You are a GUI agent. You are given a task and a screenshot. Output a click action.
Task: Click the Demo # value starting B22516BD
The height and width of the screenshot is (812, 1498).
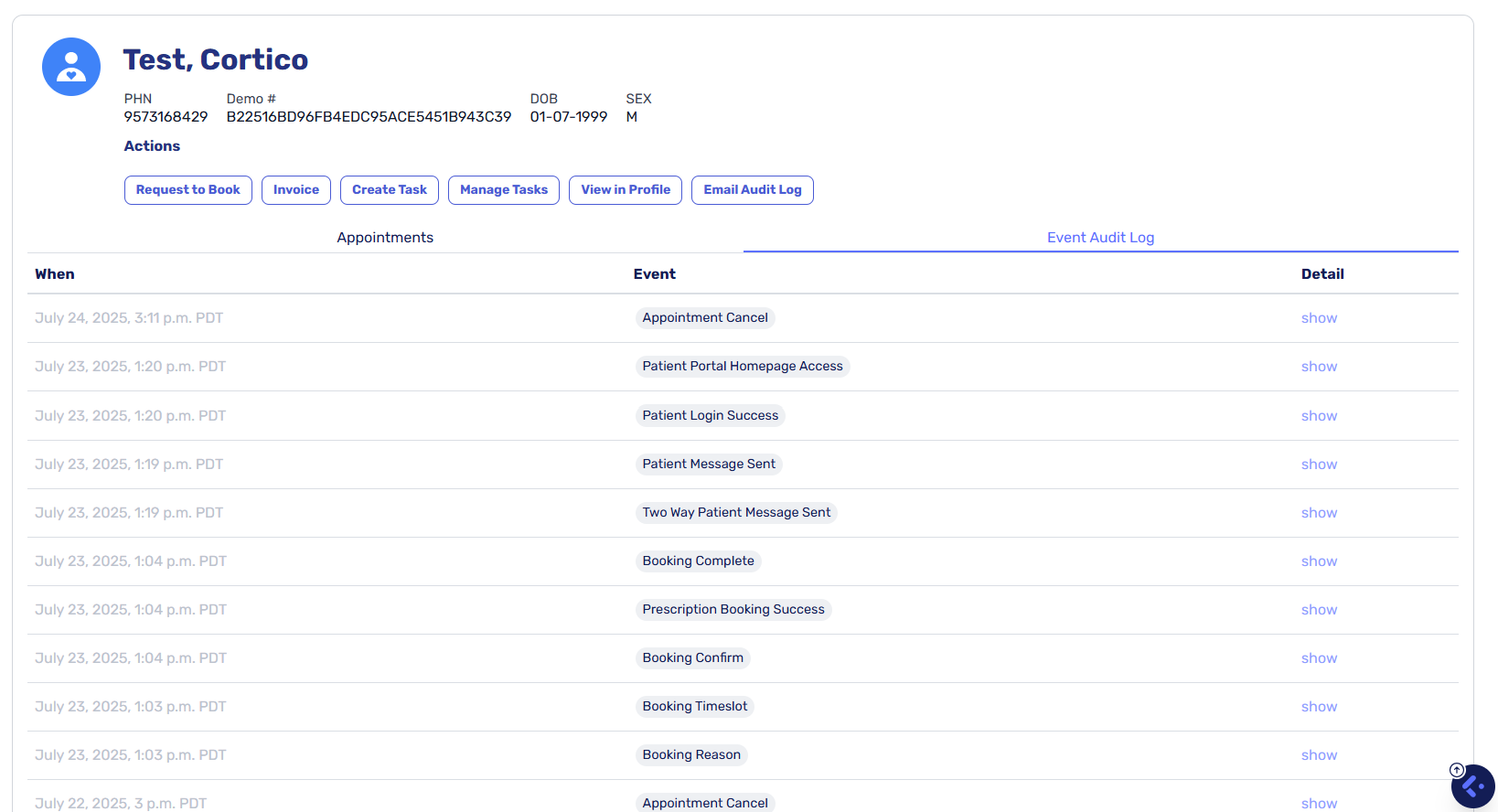(x=369, y=117)
